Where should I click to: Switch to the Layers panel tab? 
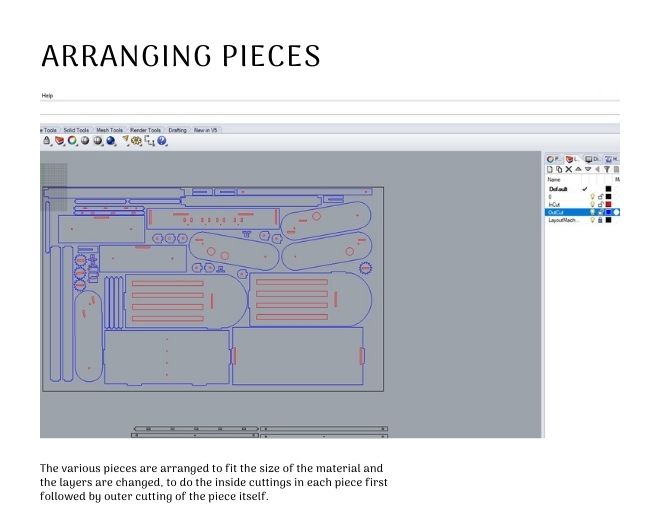coord(572,159)
